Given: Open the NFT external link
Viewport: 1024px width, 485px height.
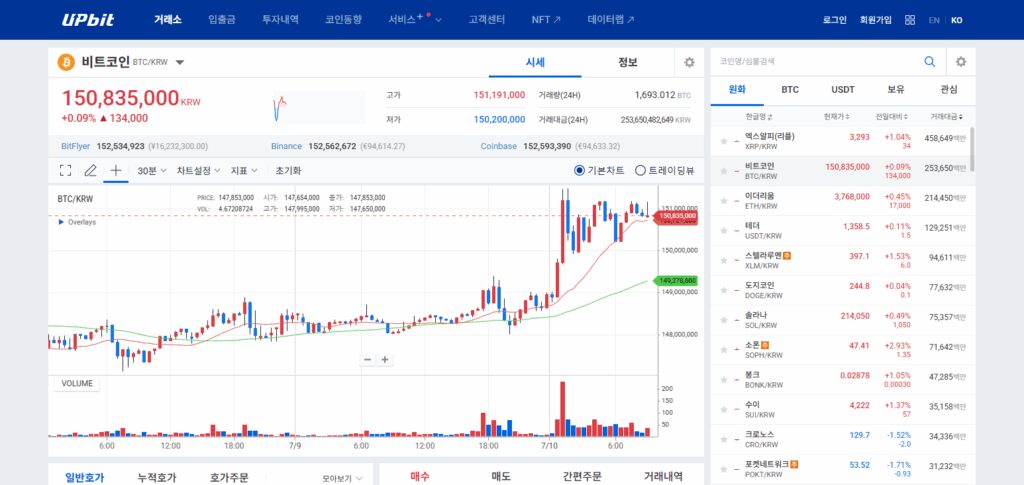Looking at the screenshot, I should [x=546, y=20].
